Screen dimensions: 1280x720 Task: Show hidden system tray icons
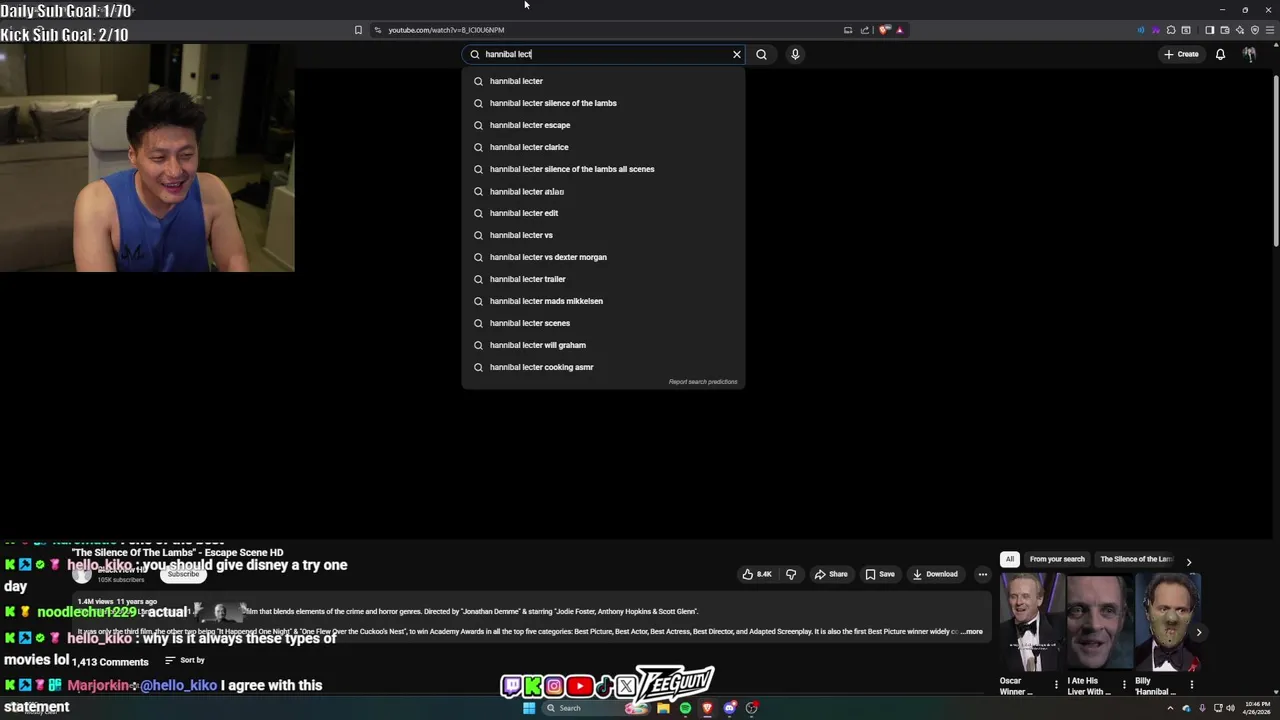1170,708
